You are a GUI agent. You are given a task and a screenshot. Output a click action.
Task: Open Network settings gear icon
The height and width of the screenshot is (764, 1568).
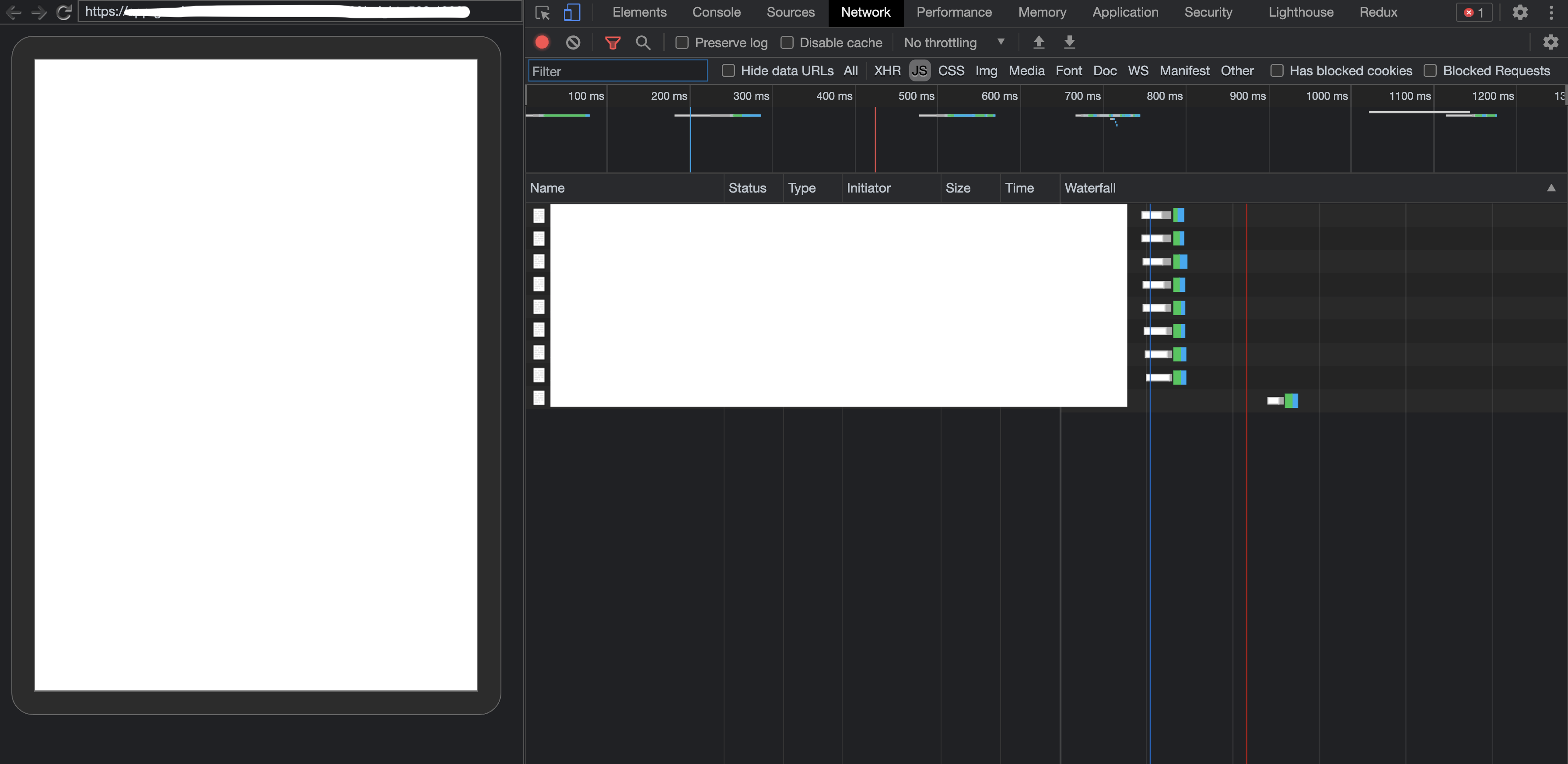[1550, 42]
